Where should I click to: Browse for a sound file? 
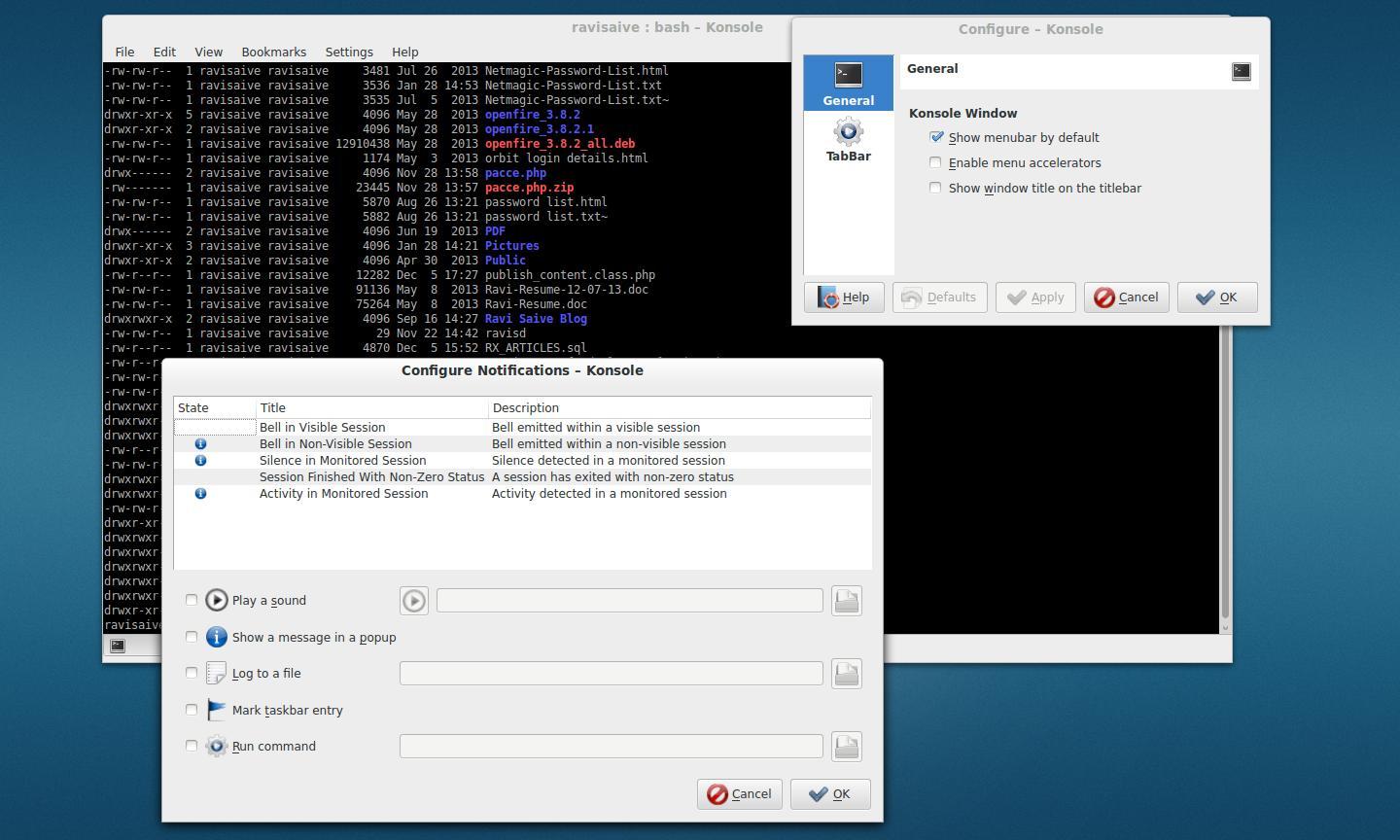[845, 600]
